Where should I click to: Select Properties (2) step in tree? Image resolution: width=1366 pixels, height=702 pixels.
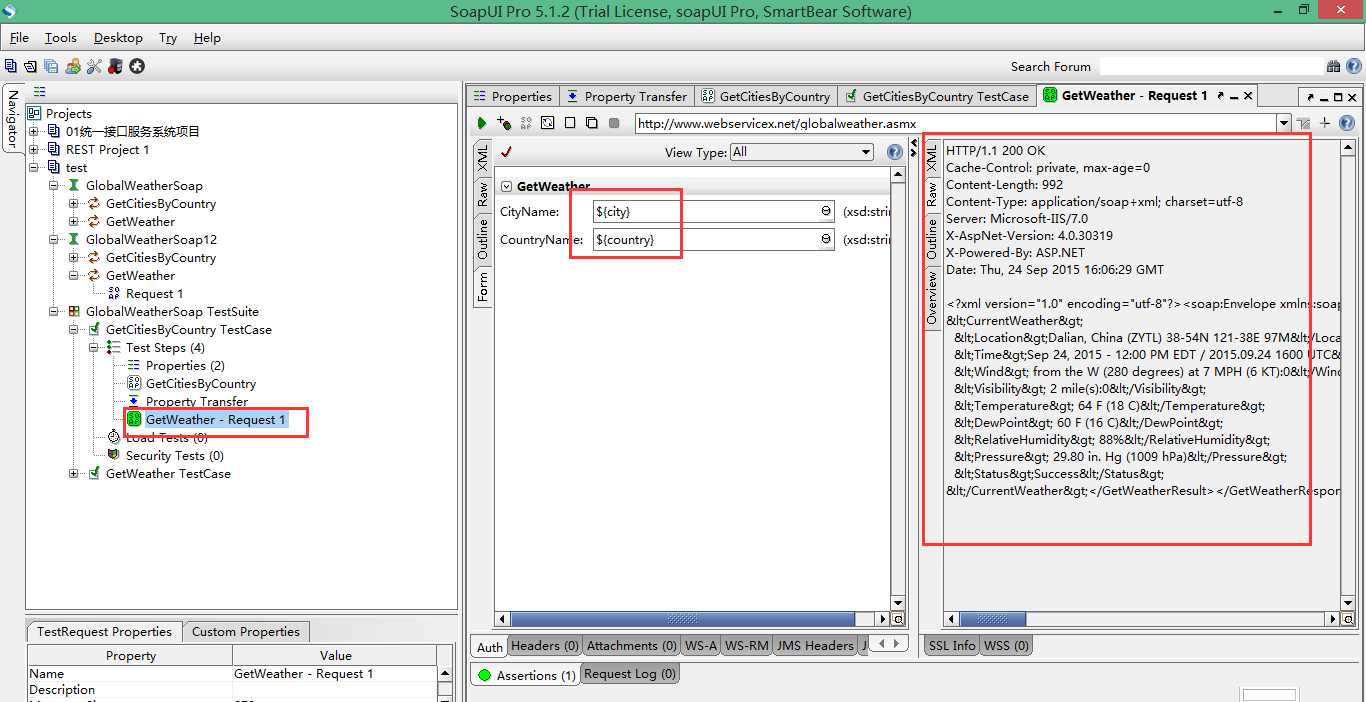pyautogui.click(x=185, y=365)
